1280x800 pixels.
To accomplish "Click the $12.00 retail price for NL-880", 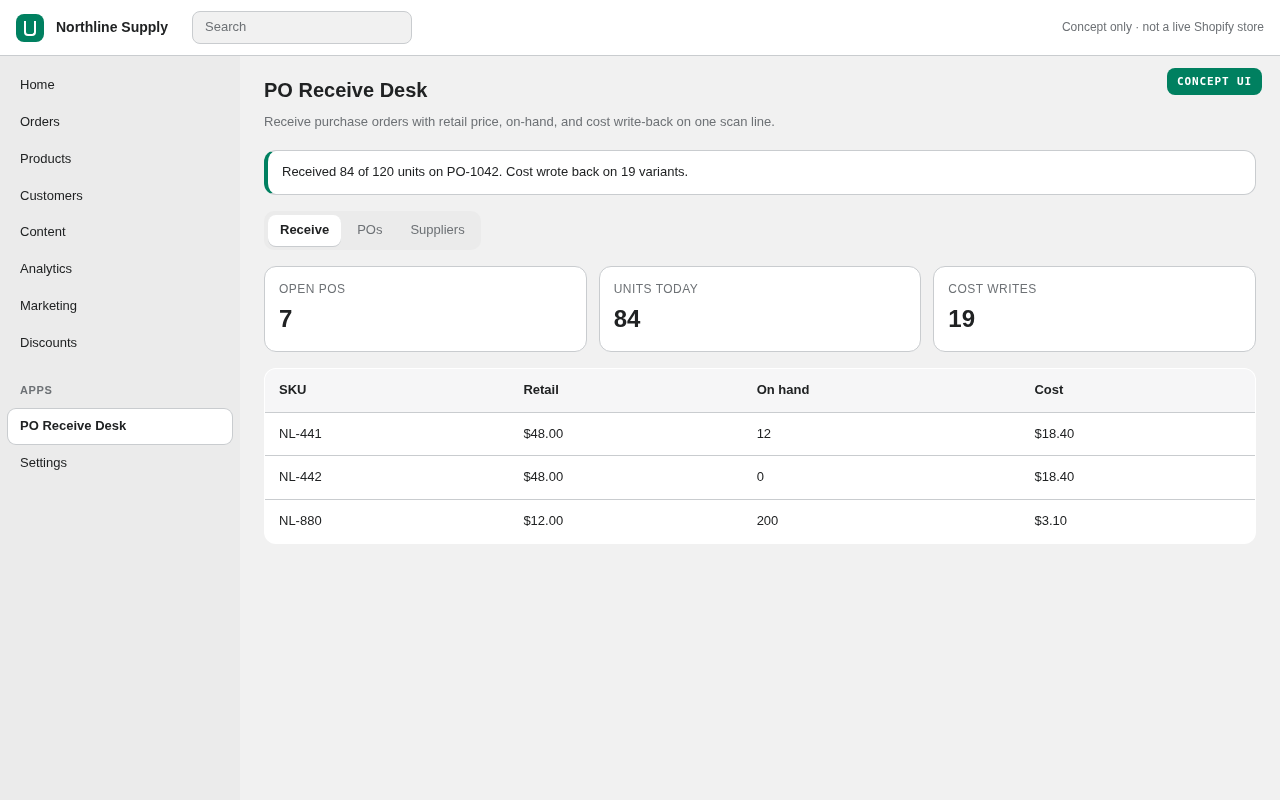I will (543, 521).
